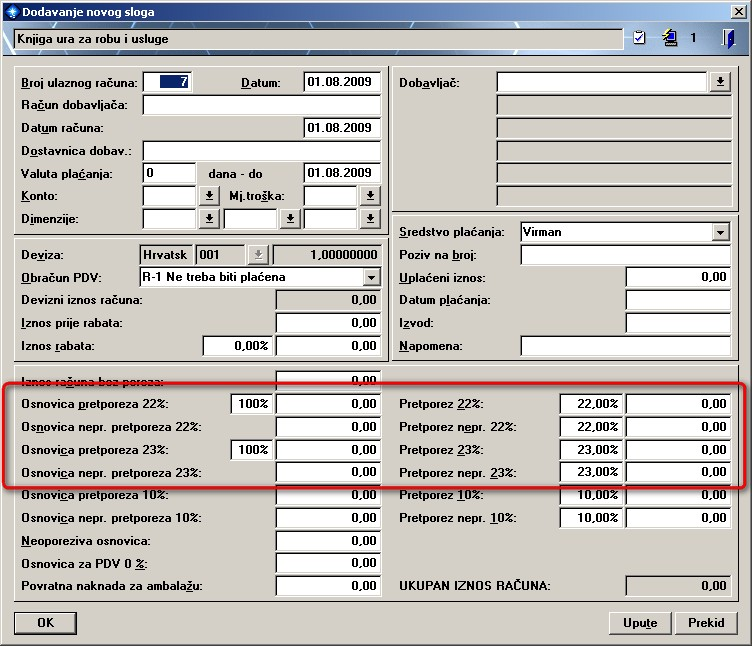Close the Dodavanje novog sloga window
This screenshot has width=752, height=646.
point(739,12)
